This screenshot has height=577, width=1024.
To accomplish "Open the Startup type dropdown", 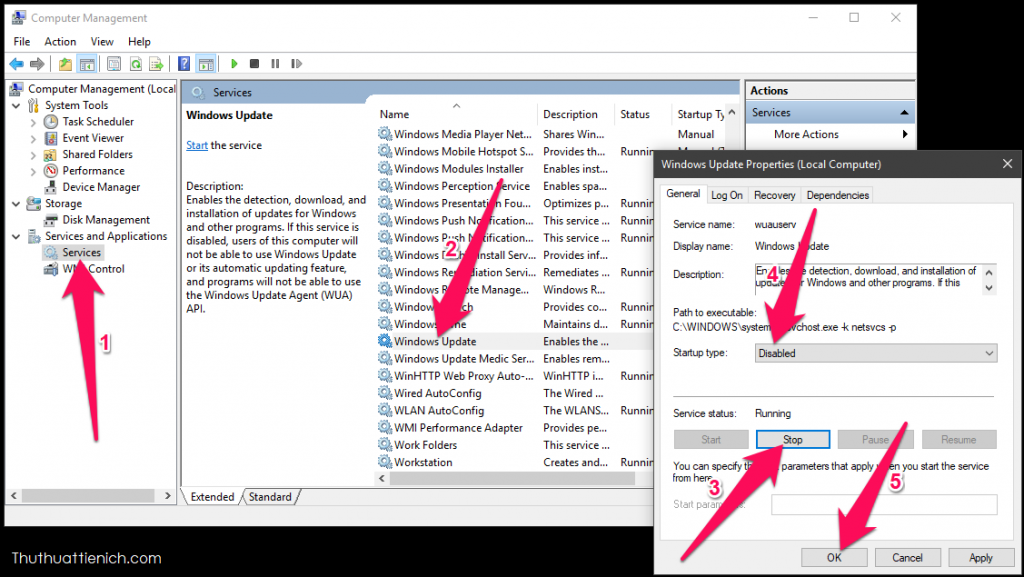I will coord(876,353).
